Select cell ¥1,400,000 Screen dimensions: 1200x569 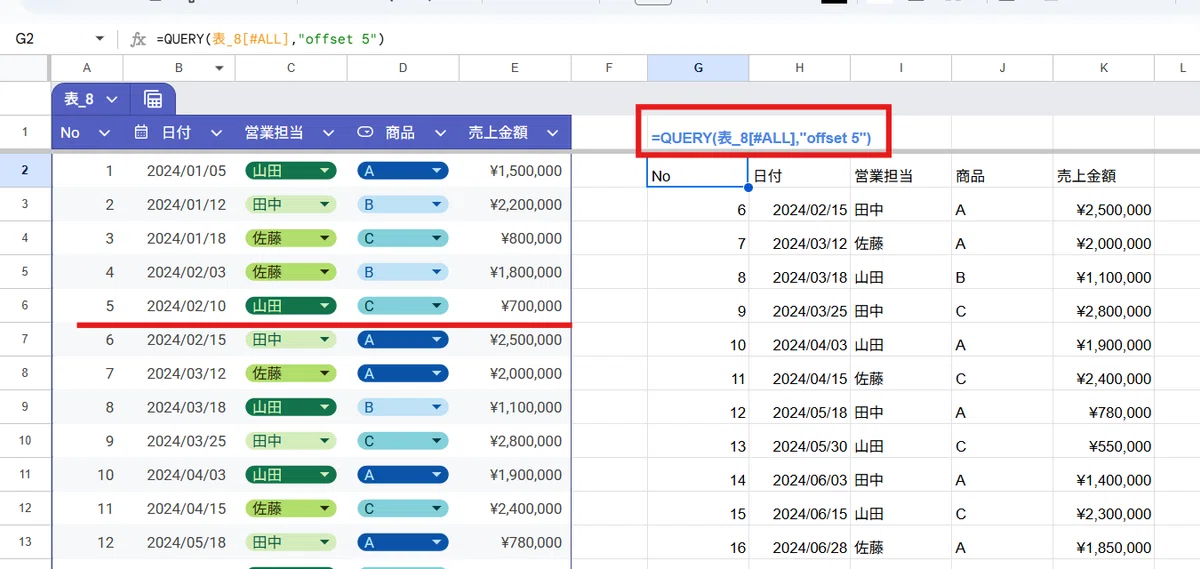click(x=1103, y=480)
